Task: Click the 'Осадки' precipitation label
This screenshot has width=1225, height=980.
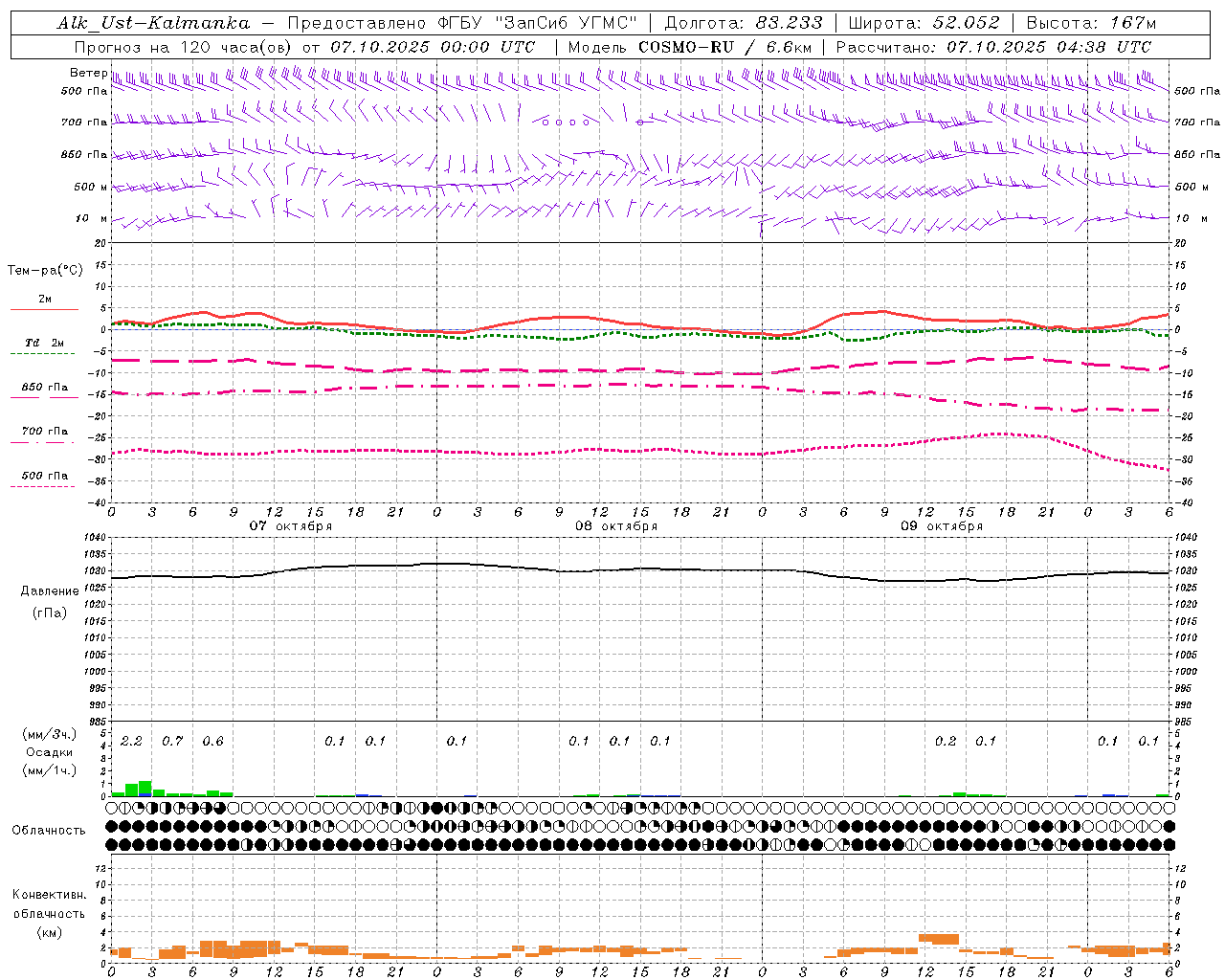Action: click(50, 753)
